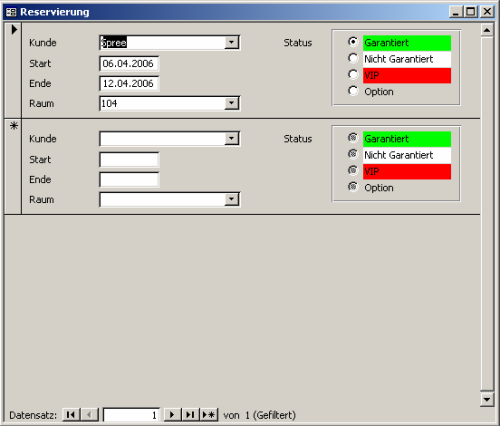
Task: Expand the Raum dropdown showing 104
Action: click(x=231, y=103)
